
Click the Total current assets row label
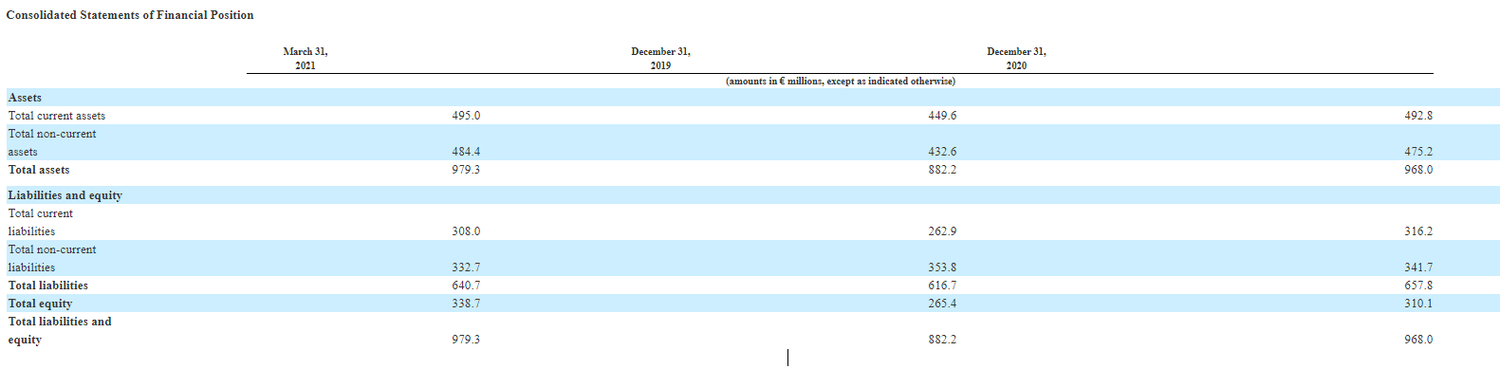point(57,116)
